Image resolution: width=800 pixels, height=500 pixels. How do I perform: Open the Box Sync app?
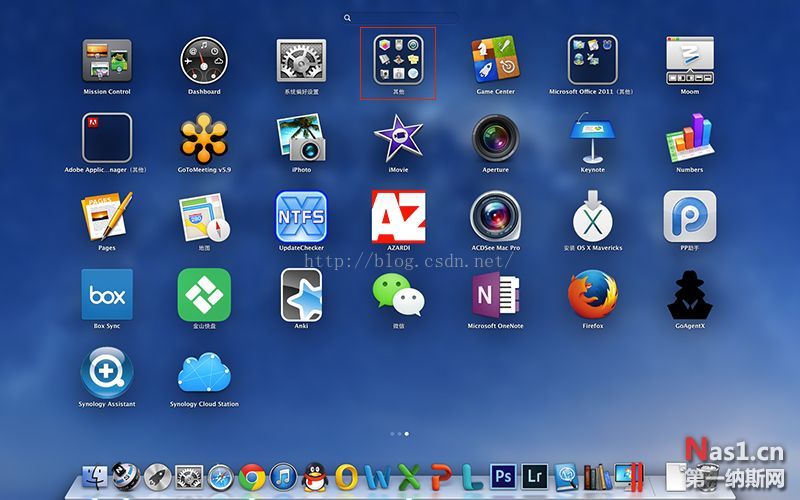[x=107, y=294]
